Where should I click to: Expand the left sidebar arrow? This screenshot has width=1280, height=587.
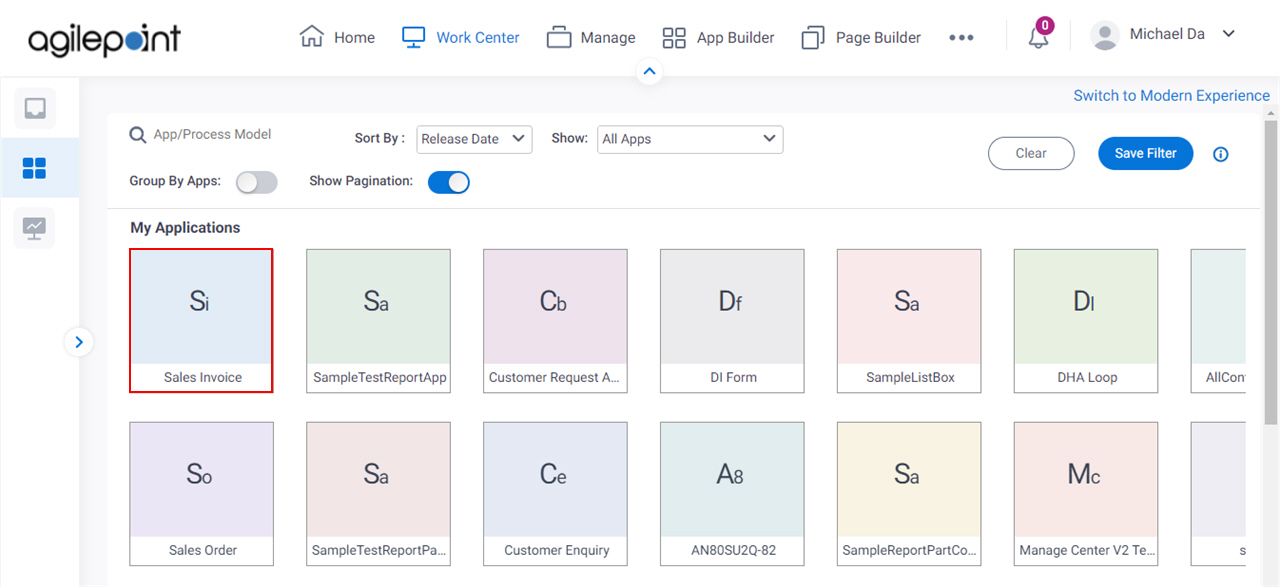pyautogui.click(x=79, y=342)
